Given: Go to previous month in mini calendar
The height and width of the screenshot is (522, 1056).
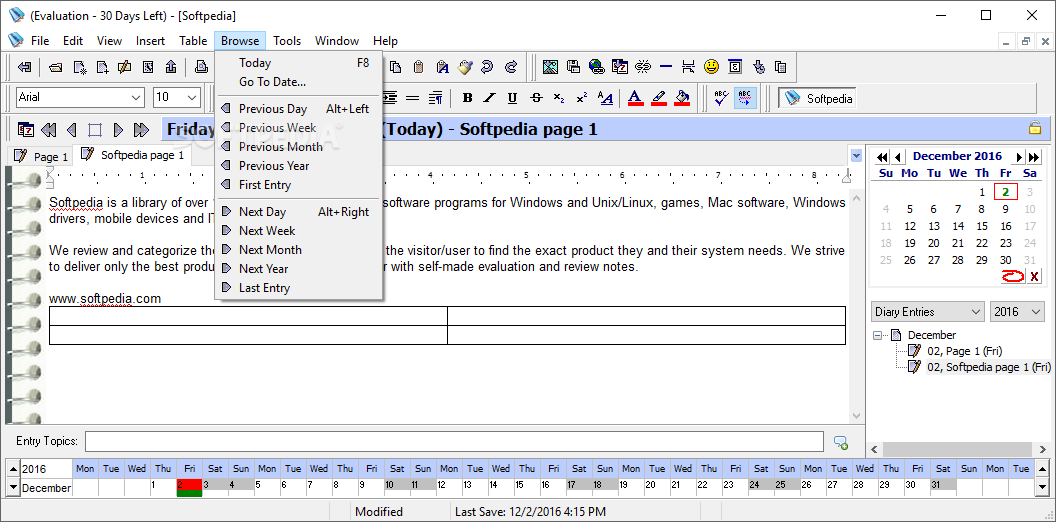Looking at the screenshot, I should 898,157.
